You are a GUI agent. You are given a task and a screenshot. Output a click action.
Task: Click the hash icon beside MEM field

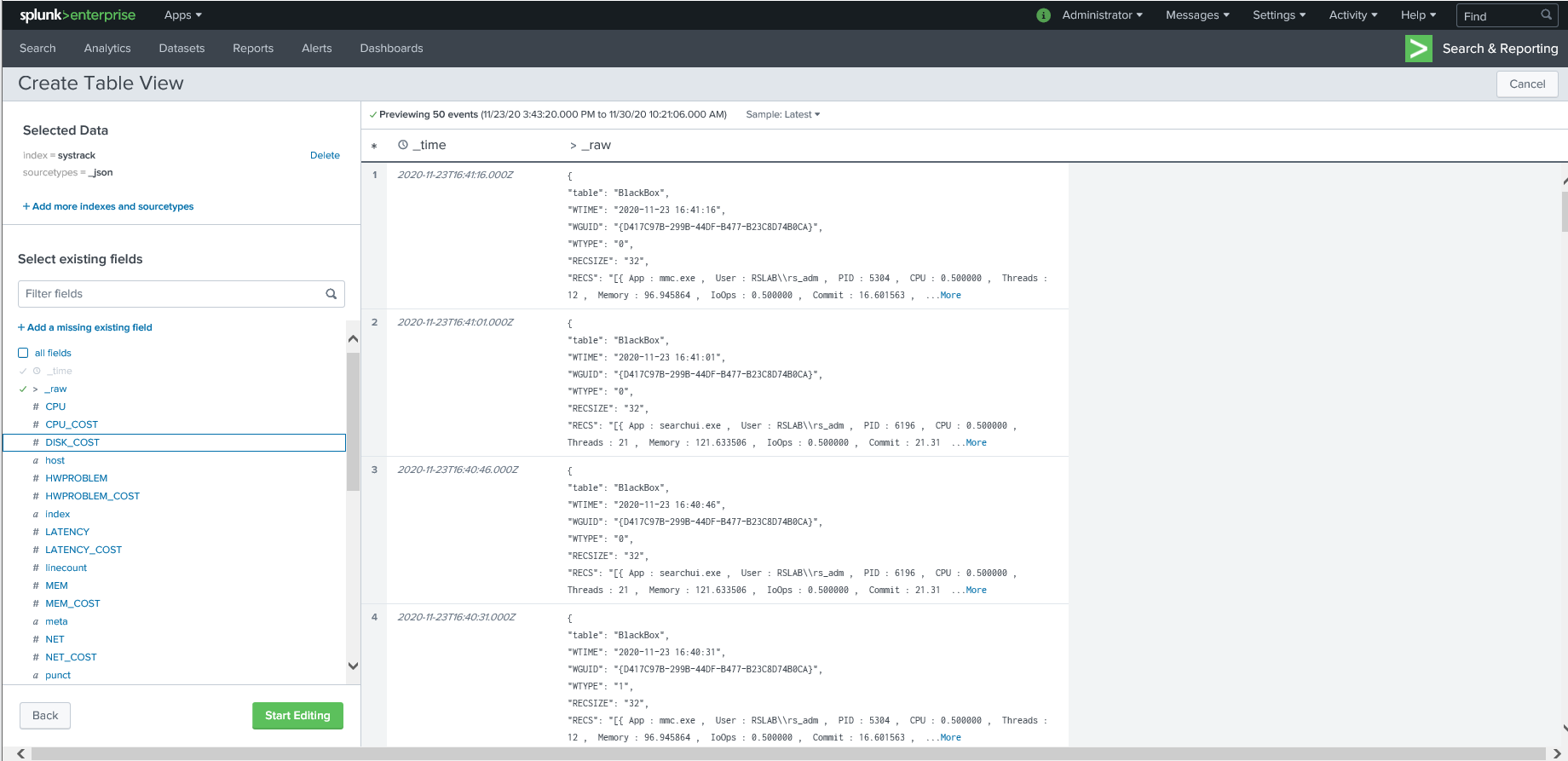[x=36, y=585]
